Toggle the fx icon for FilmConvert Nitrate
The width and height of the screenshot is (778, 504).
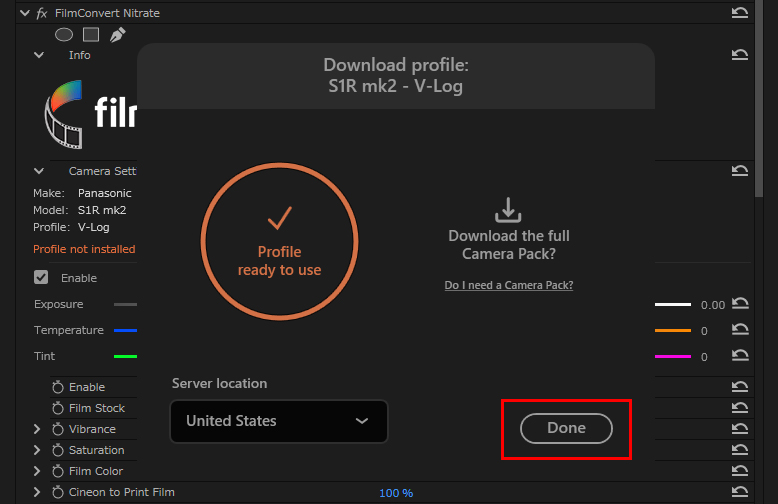42,13
